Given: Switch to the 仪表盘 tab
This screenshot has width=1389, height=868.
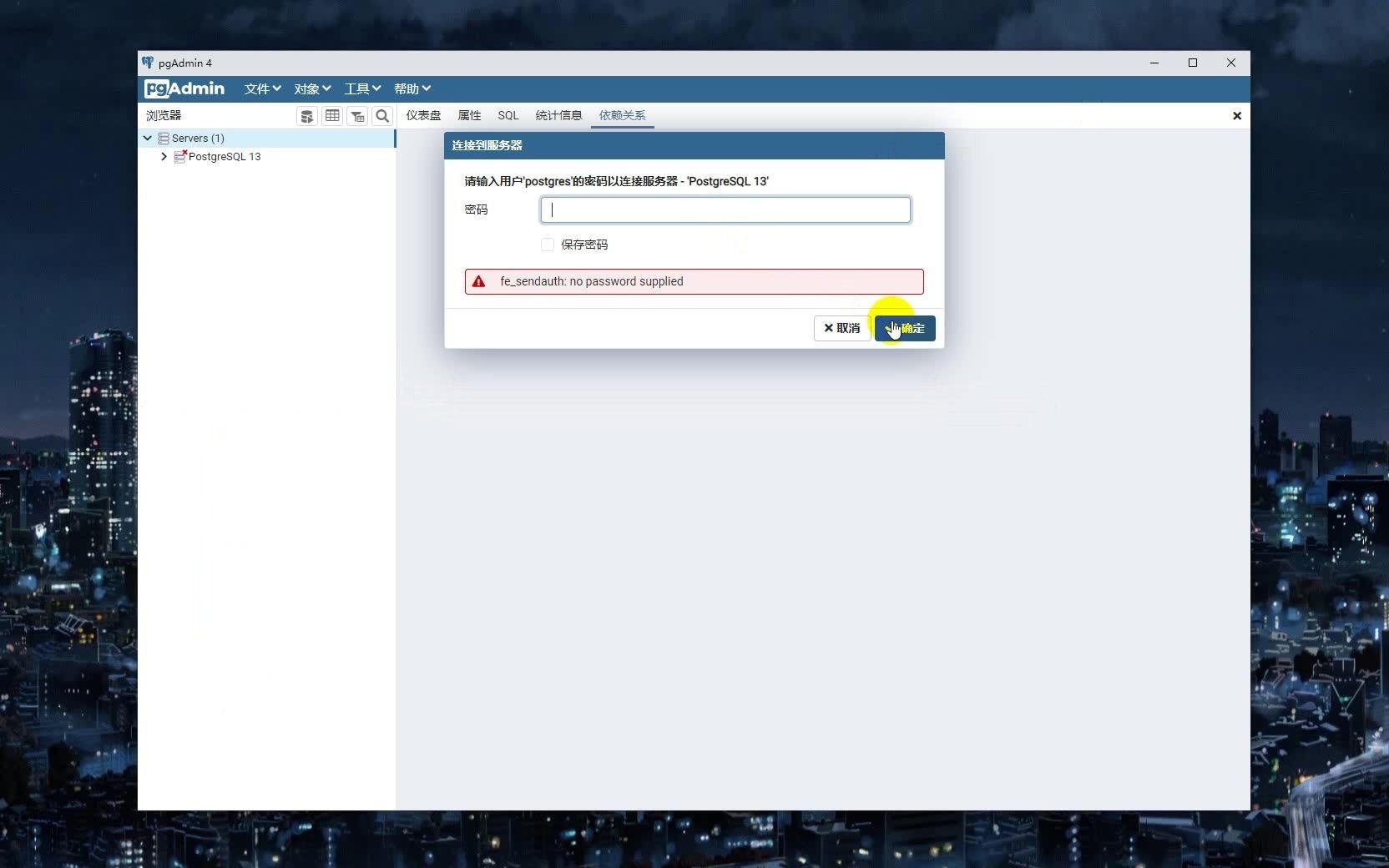Looking at the screenshot, I should (x=423, y=116).
